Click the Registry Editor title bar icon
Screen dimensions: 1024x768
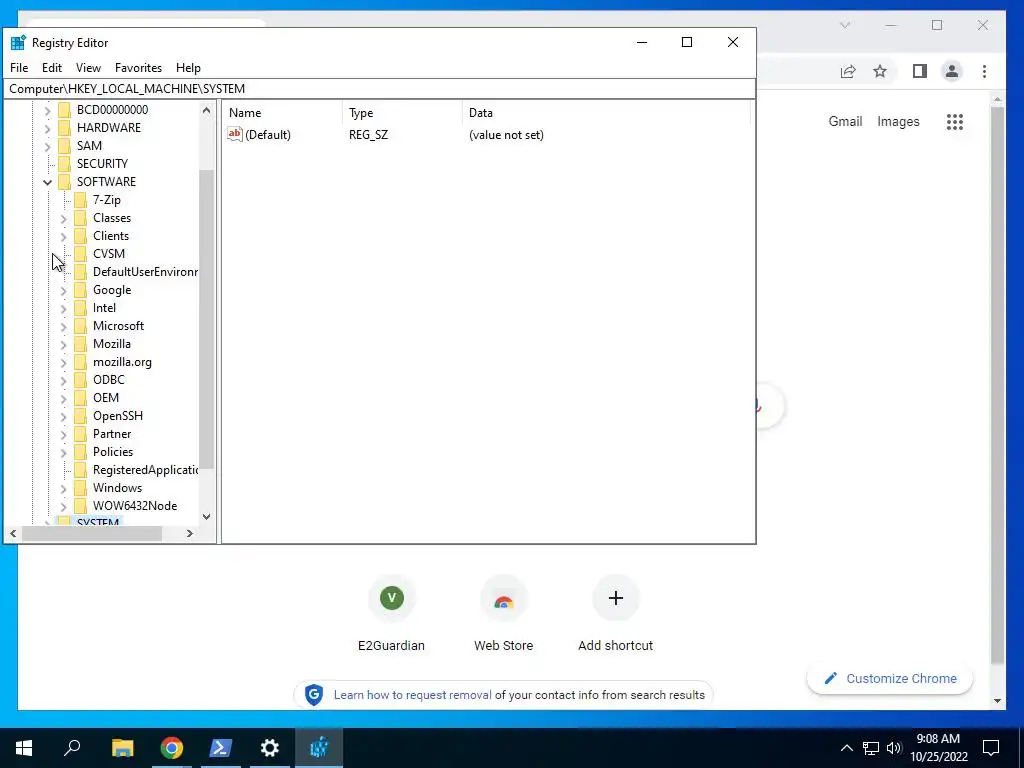pyautogui.click(x=18, y=42)
